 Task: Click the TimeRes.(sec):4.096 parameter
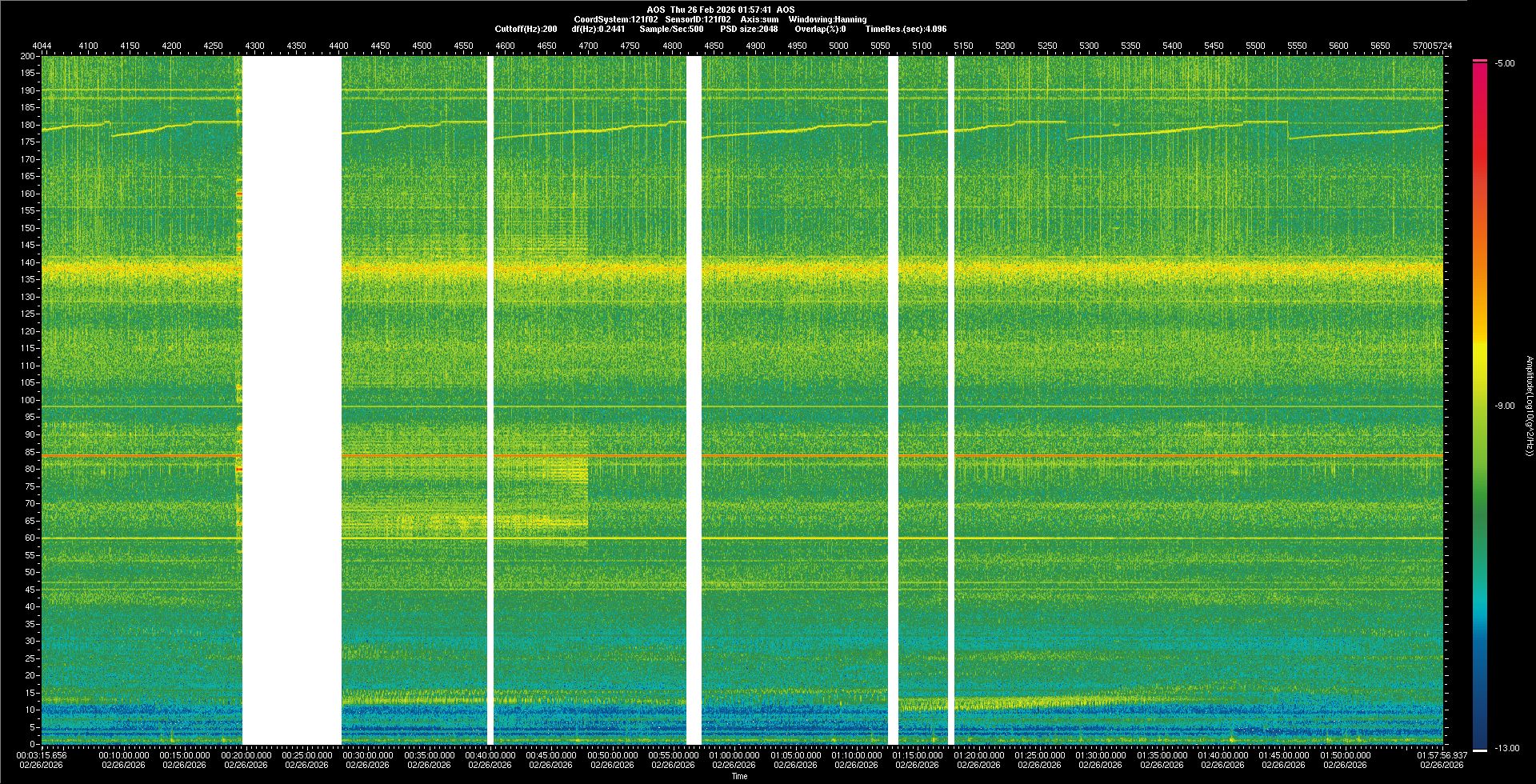click(x=906, y=29)
